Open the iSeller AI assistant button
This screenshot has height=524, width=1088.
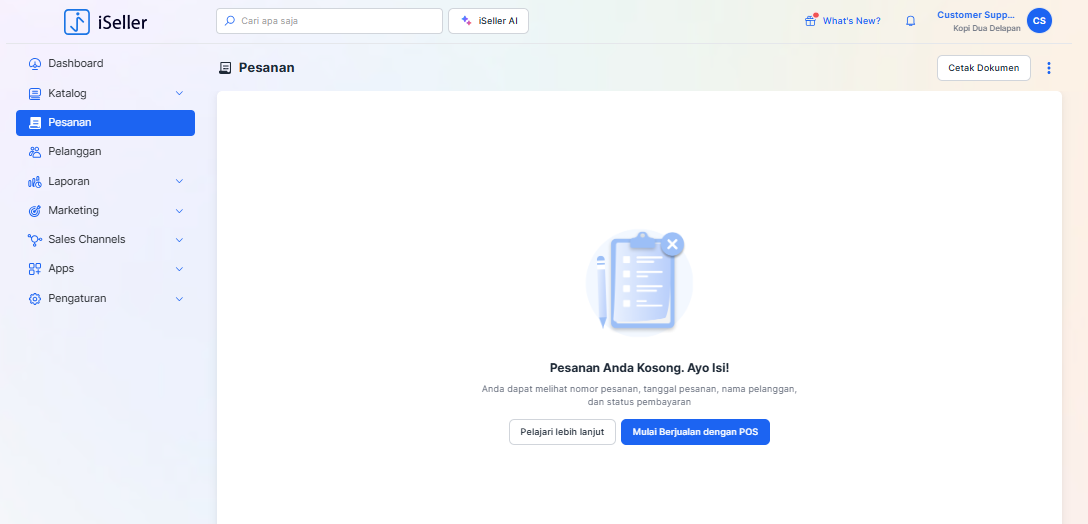pyautogui.click(x=488, y=21)
